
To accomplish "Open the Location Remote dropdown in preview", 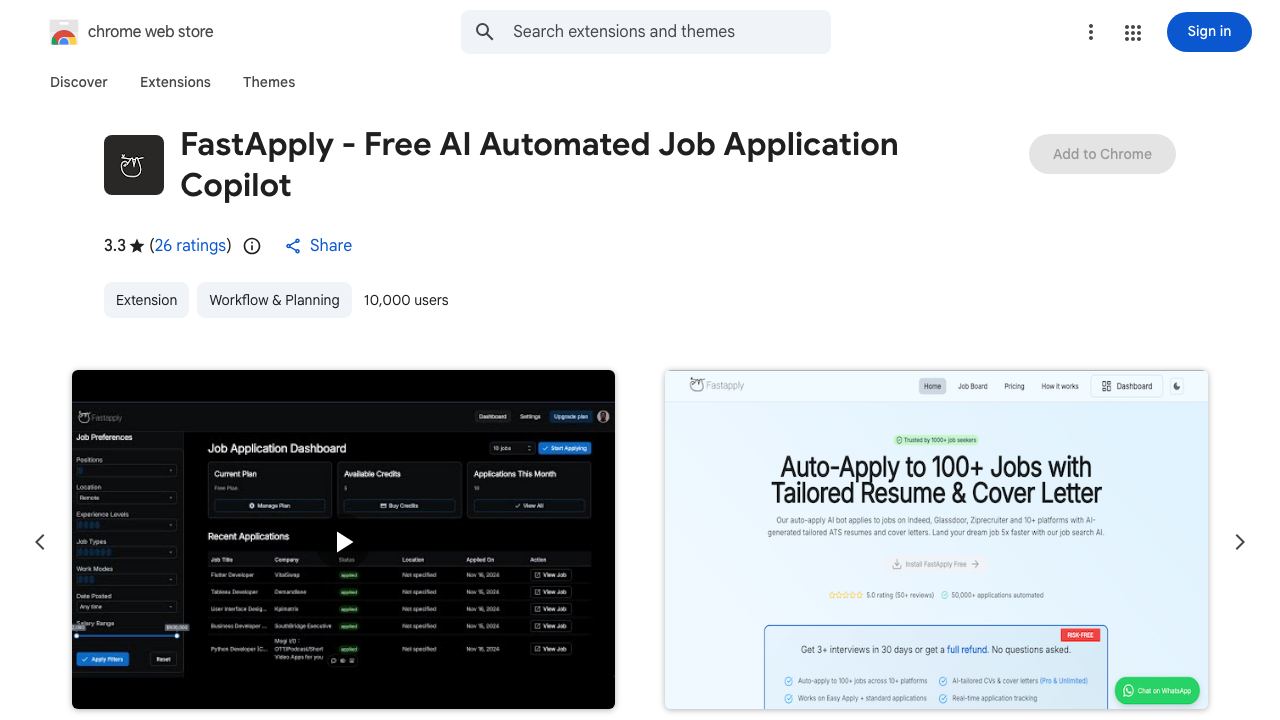I will click(x=127, y=497).
